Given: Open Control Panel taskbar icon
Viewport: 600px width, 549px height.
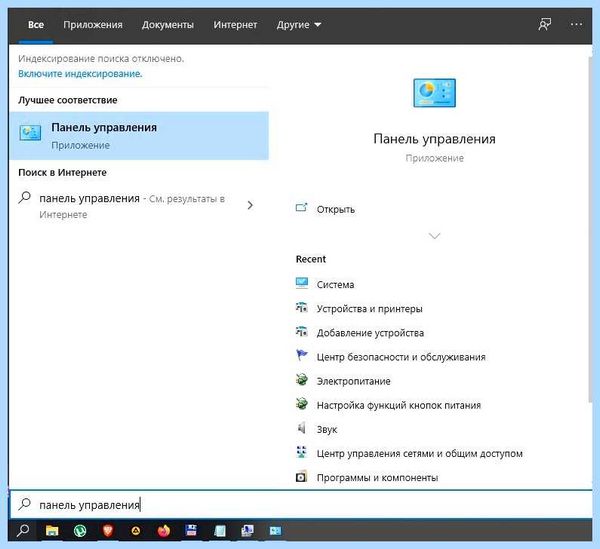Looking at the screenshot, I should tap(275, 530).
